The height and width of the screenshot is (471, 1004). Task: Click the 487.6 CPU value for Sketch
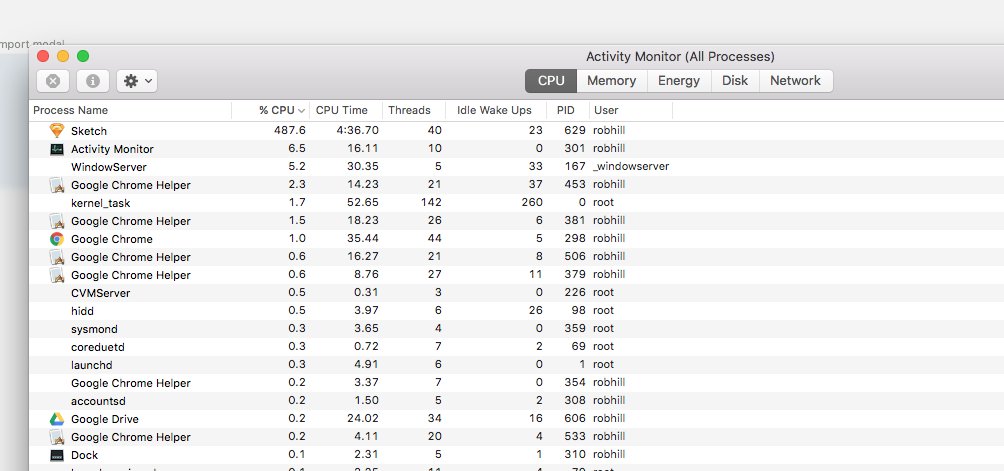click(x=289, y=131)
